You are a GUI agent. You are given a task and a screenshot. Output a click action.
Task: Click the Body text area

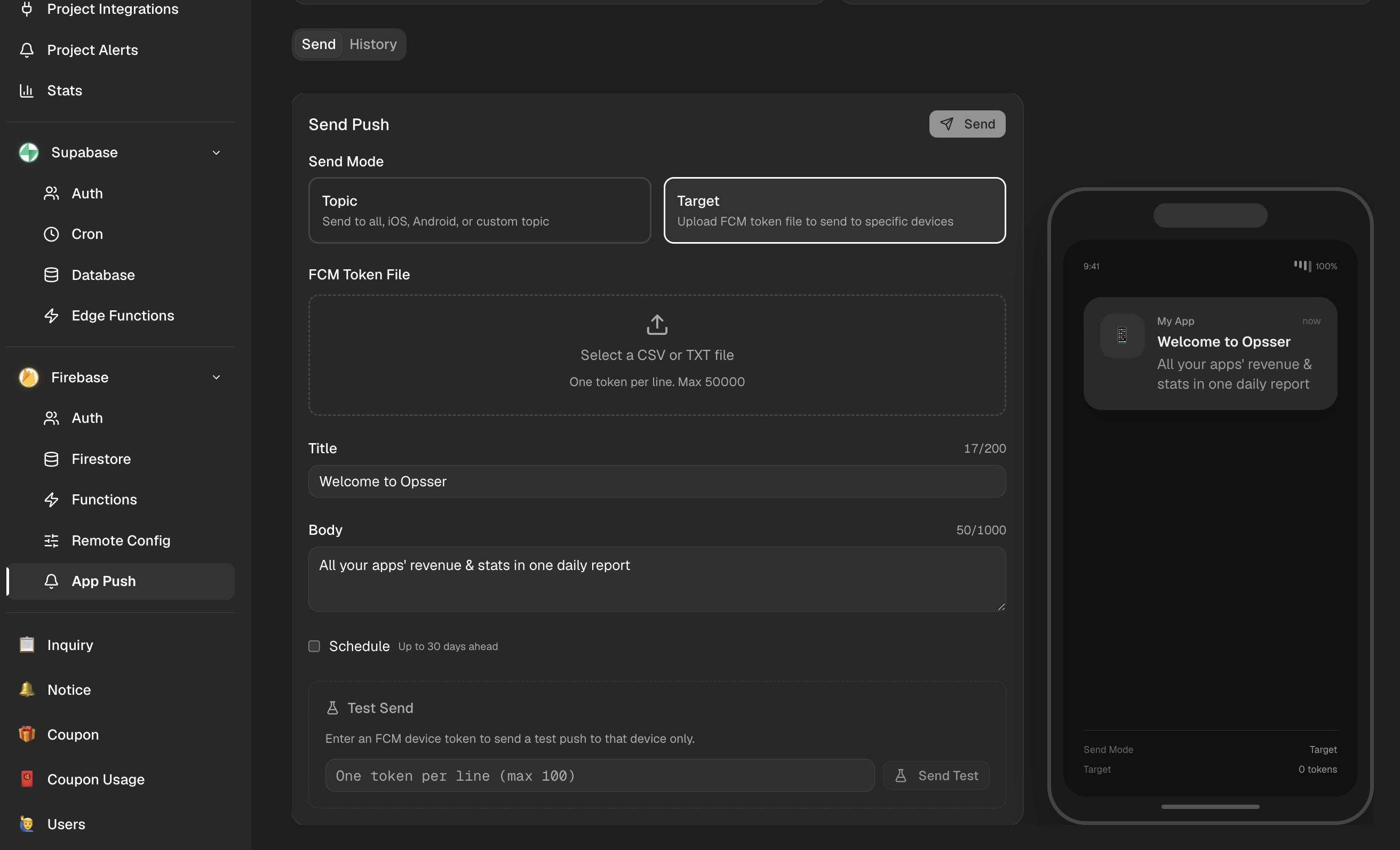click(657, 579)
